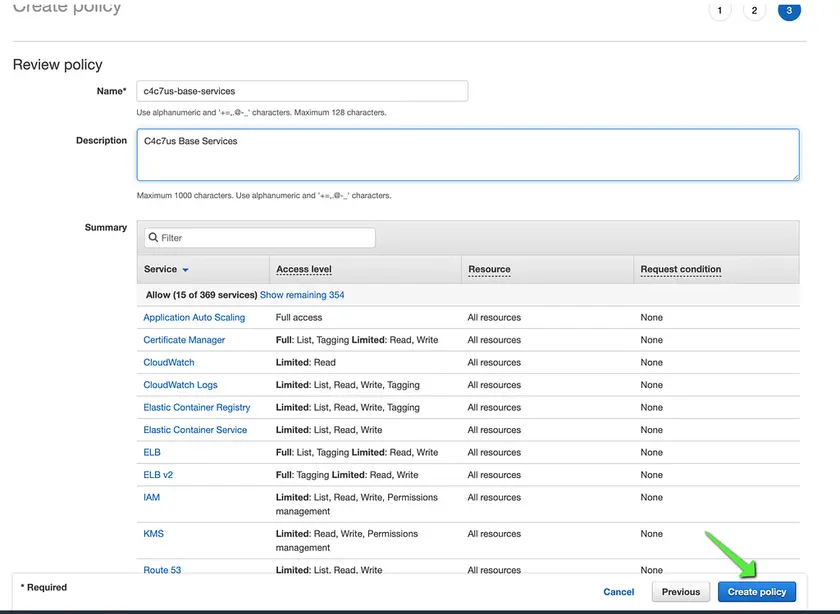Click 'None' condition in CloudWatch Logs row
840x614 pixels.
pos(651,385)
